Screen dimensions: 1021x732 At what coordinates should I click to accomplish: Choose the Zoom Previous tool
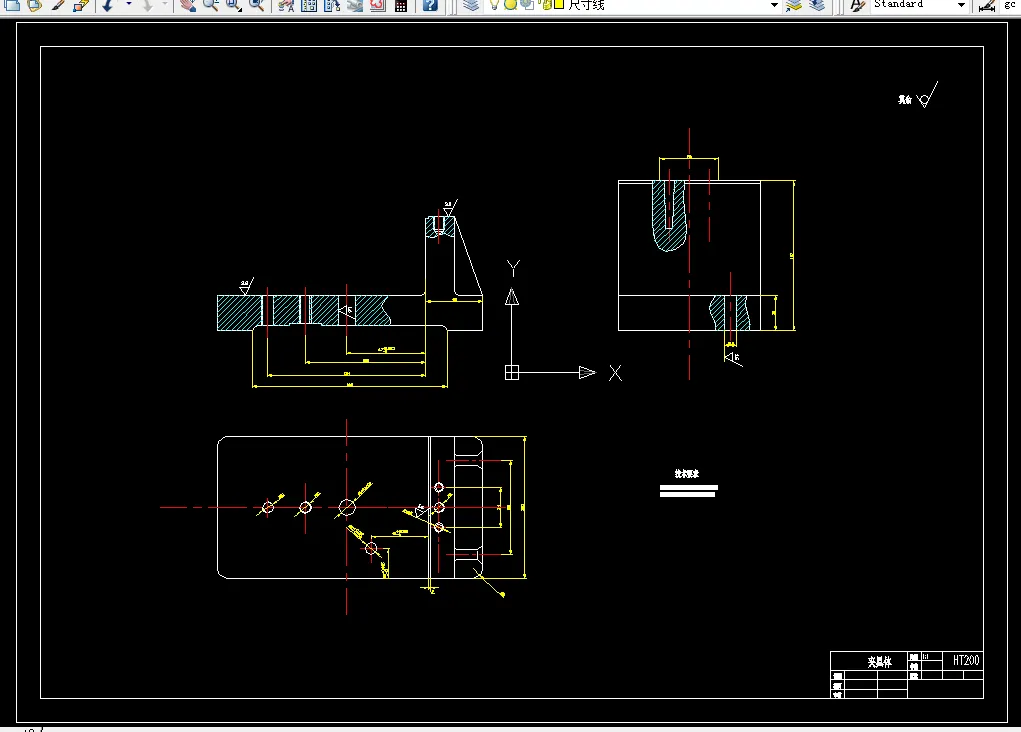coord(257,5)
